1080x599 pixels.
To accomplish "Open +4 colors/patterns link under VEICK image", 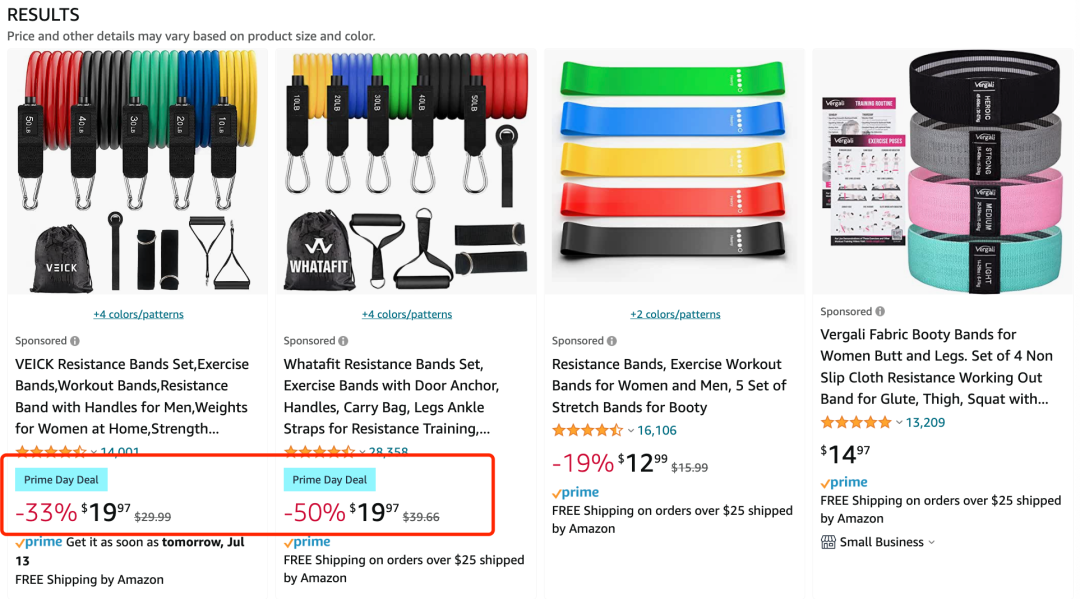I will coord(138,314).
